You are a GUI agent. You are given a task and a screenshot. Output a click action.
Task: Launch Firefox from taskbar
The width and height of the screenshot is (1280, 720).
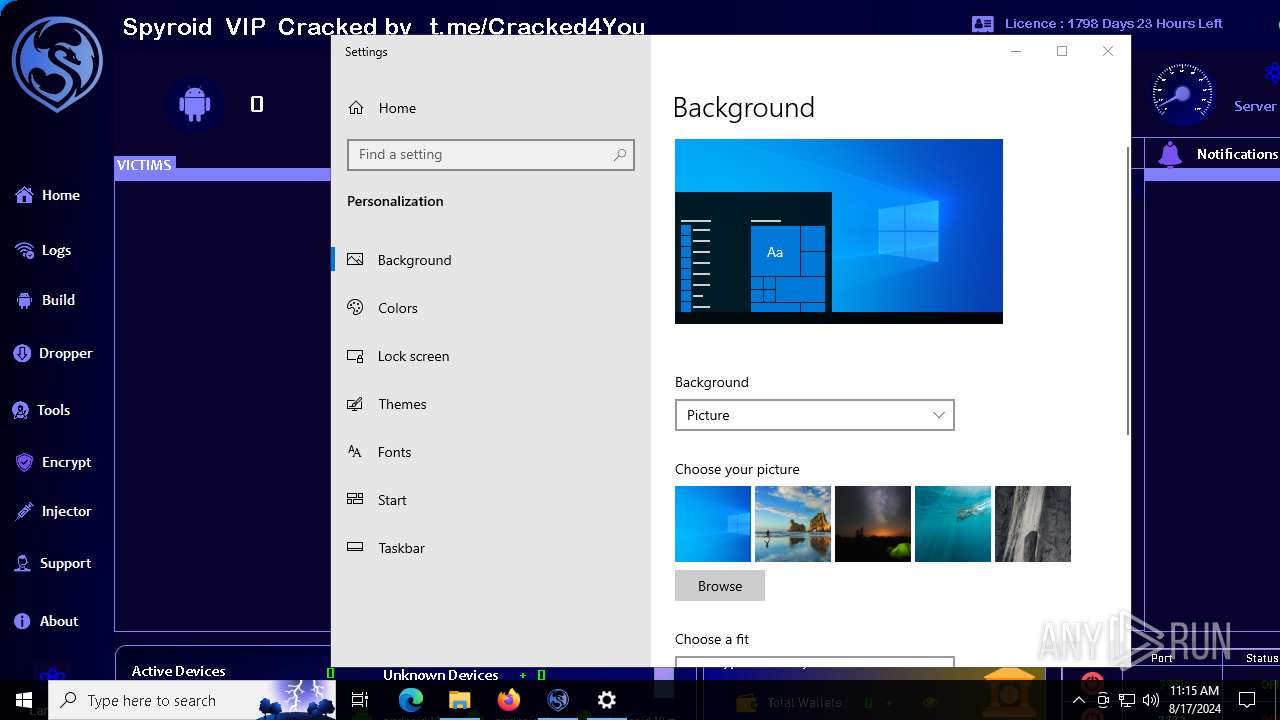509,700
